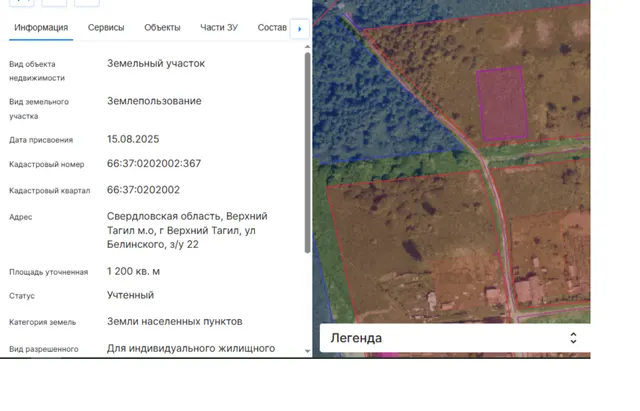Click the scrollbar up arrow

coord(307,47)
